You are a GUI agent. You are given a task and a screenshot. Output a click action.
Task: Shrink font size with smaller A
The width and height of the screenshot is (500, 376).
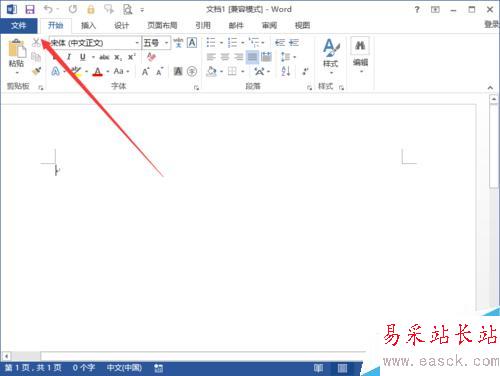(x=160, y=71)
